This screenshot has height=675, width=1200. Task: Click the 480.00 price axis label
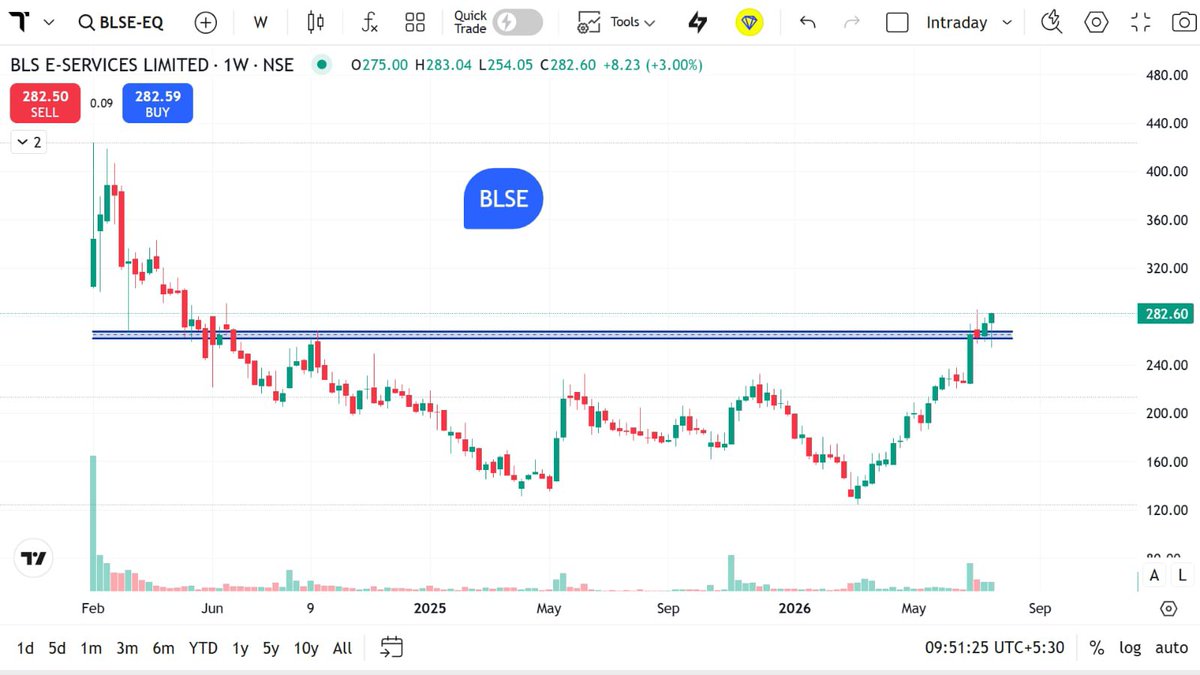[x=1167, y=75]
